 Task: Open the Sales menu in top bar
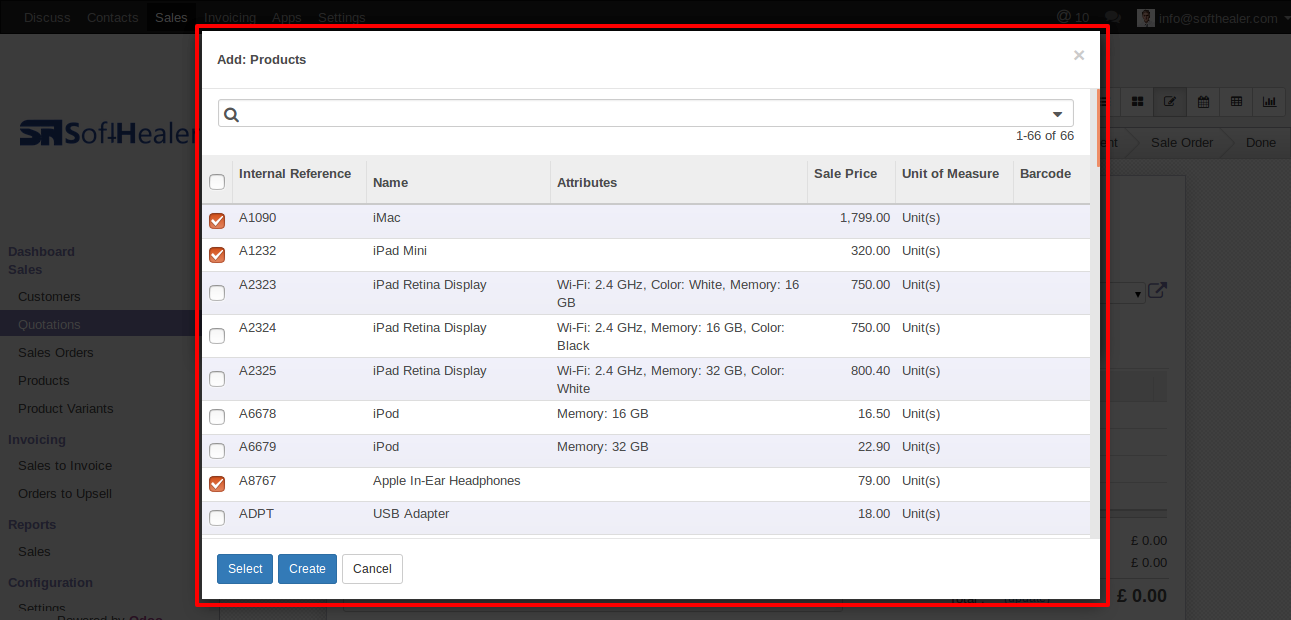[171, 17]
